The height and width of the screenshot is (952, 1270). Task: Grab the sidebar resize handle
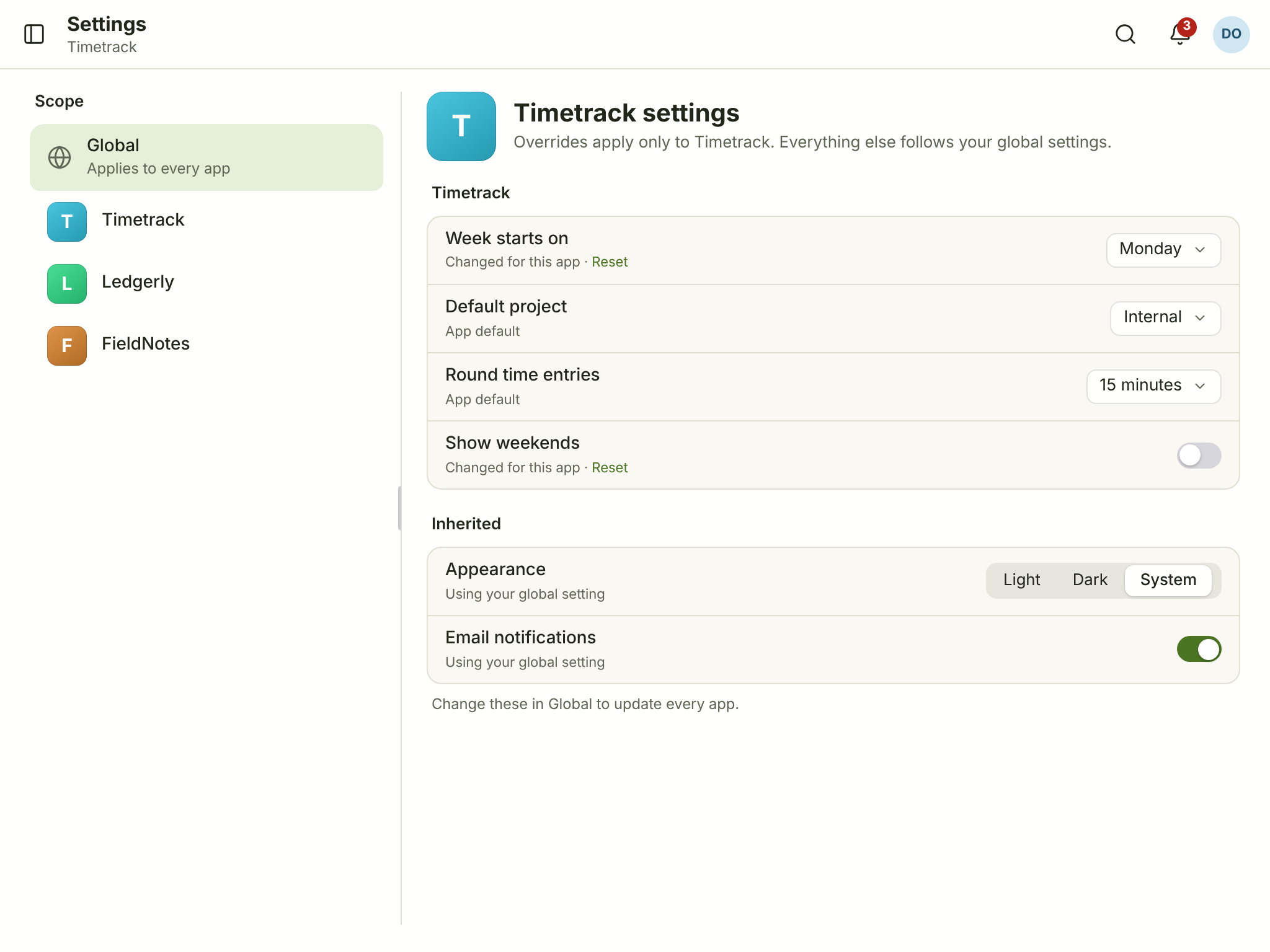pos(399,508)
